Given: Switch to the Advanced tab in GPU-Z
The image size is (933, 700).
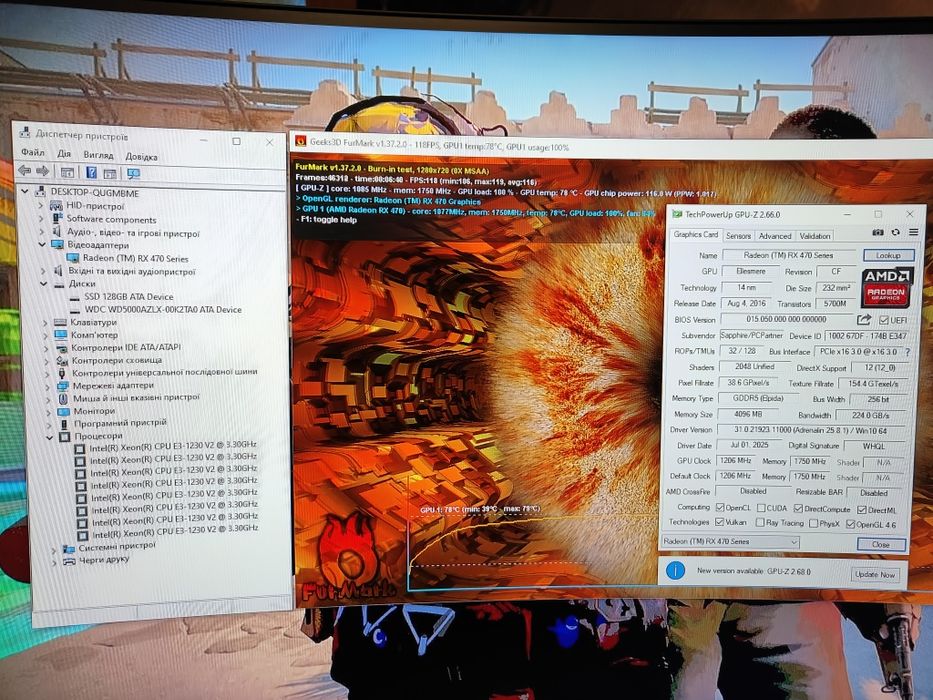Looking at the screenshot, I should coord(775,236).
